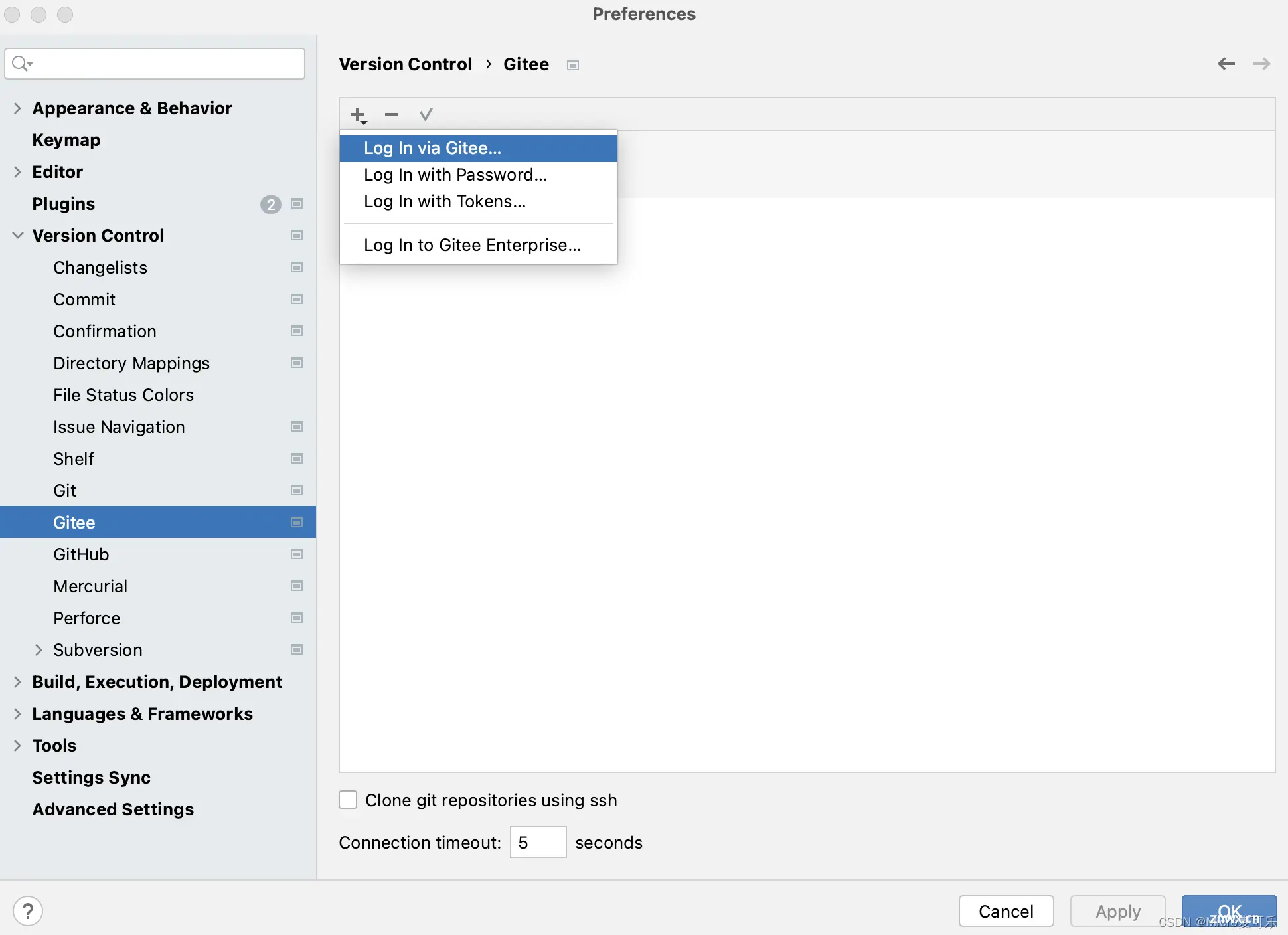Viewport: 1288px width, 935px height.
Task: Select the Git version control item
Action: coord(64,490)
